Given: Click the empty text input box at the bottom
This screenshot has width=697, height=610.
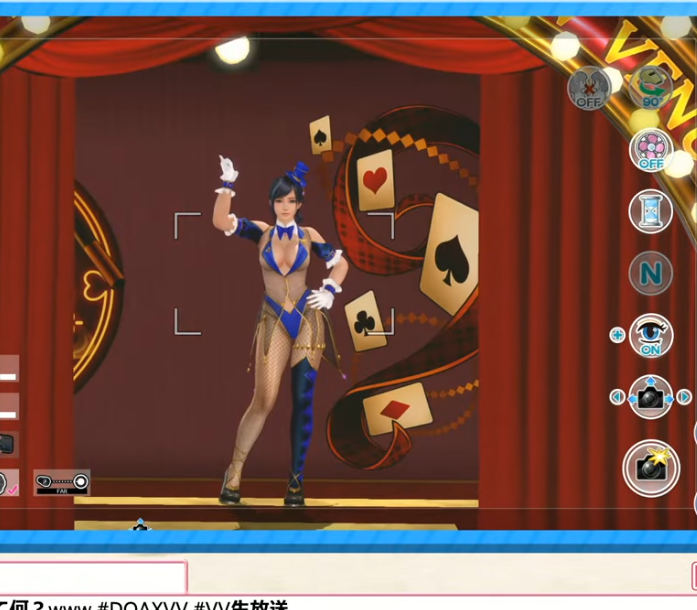Looking at the screenshot, I should 92,578.
